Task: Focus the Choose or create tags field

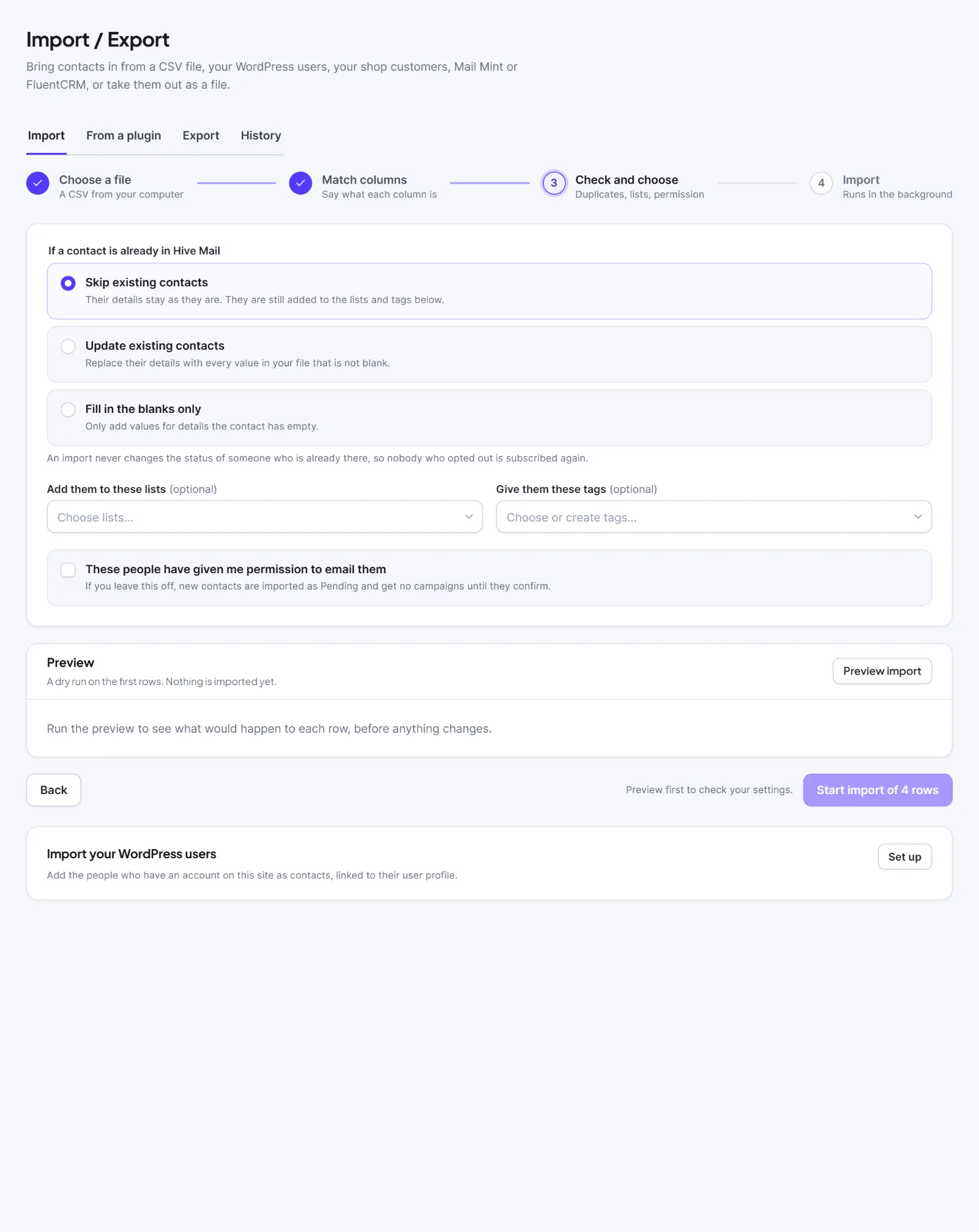Action: (x=713, y=517)
